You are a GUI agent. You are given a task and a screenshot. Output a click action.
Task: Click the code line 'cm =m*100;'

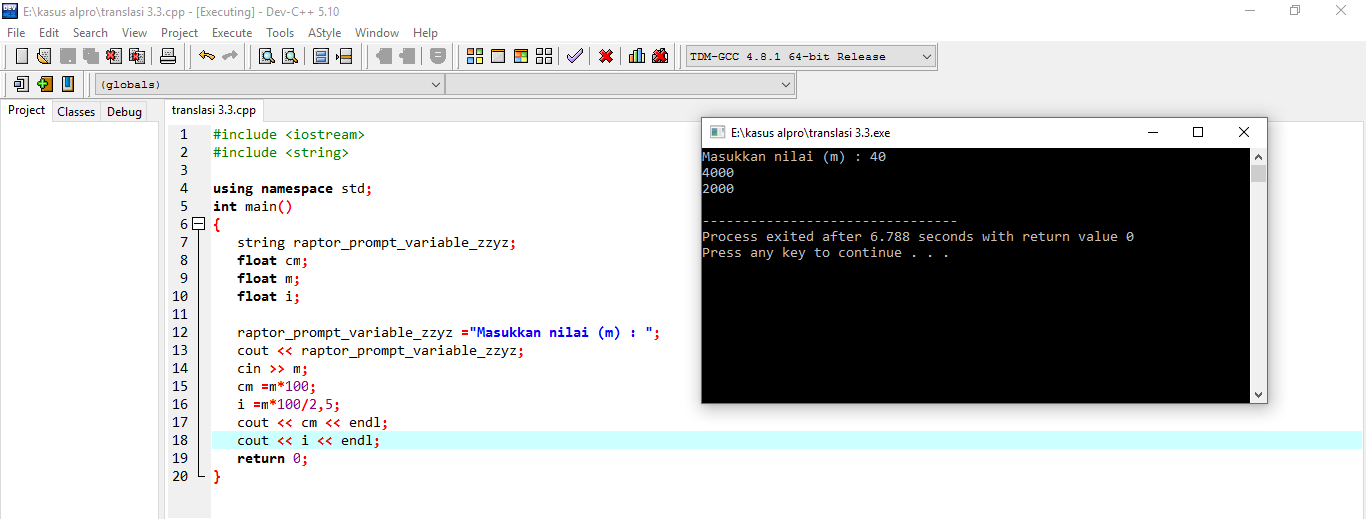pyautogui.click(x=277, y=386)
